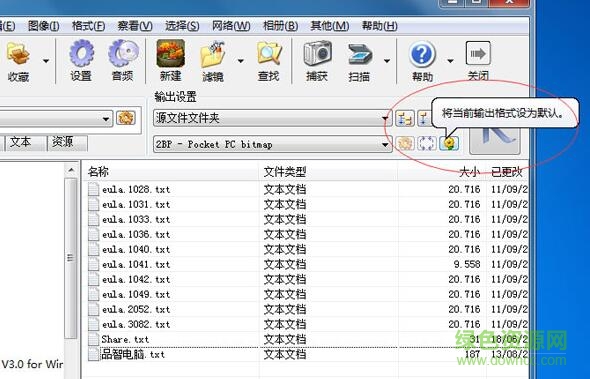Click the file icon of Share.txt
590x379 pixels.
click(93, 339)
